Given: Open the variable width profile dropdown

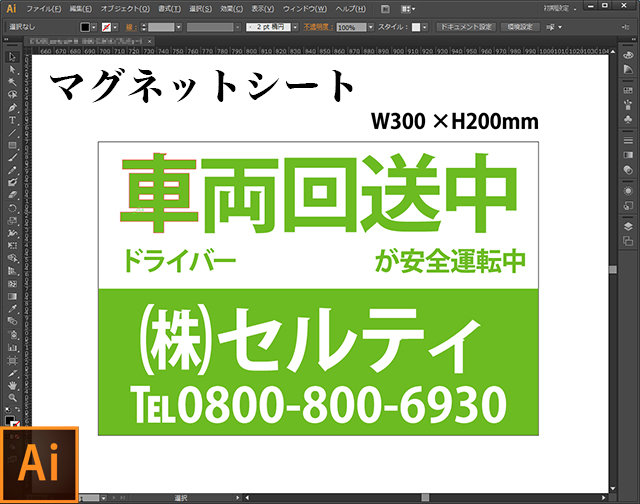Looking at the screenshot, I should tap(237, 27).
